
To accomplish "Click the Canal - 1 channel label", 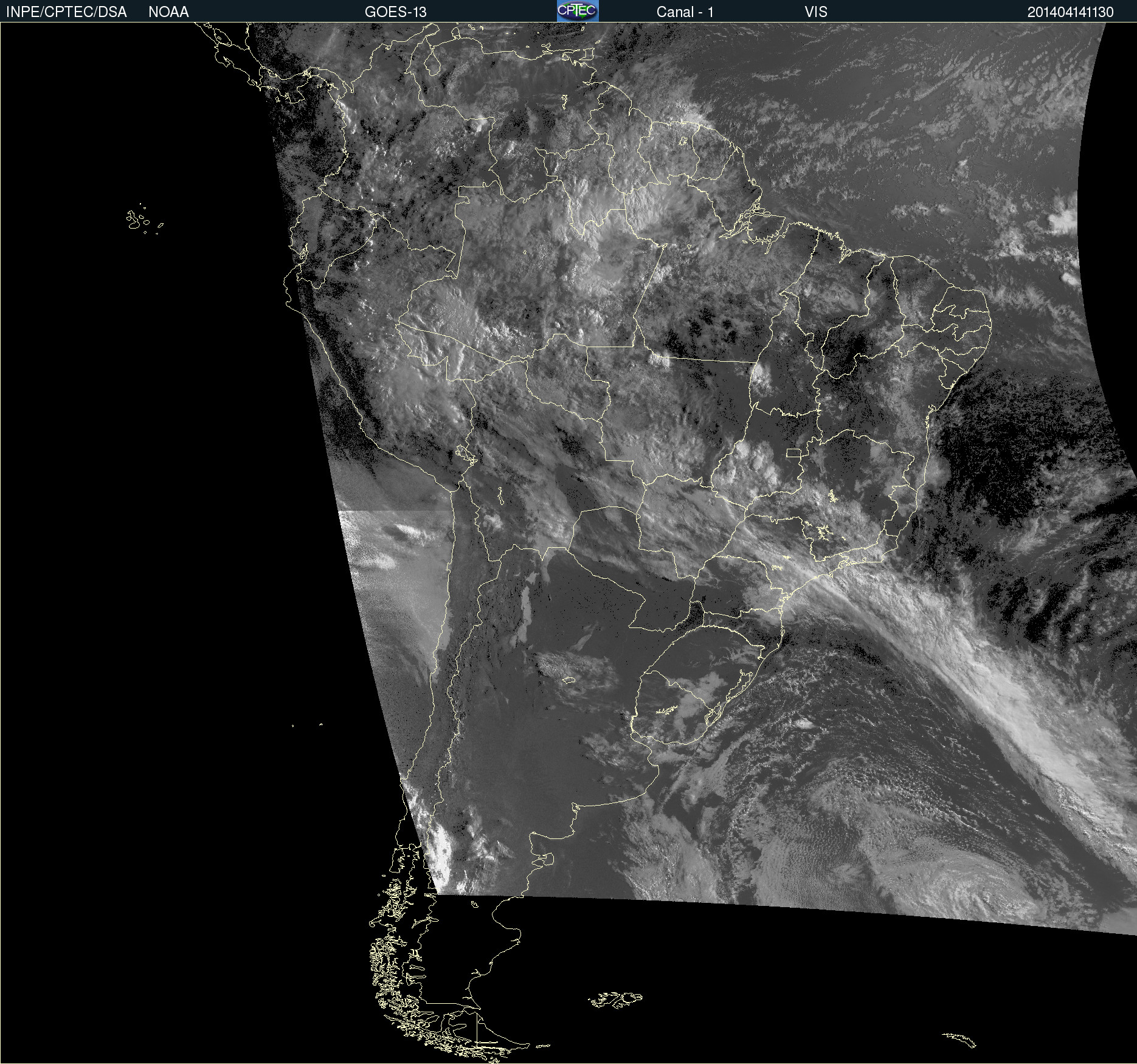I will click(x=685, y=12).
